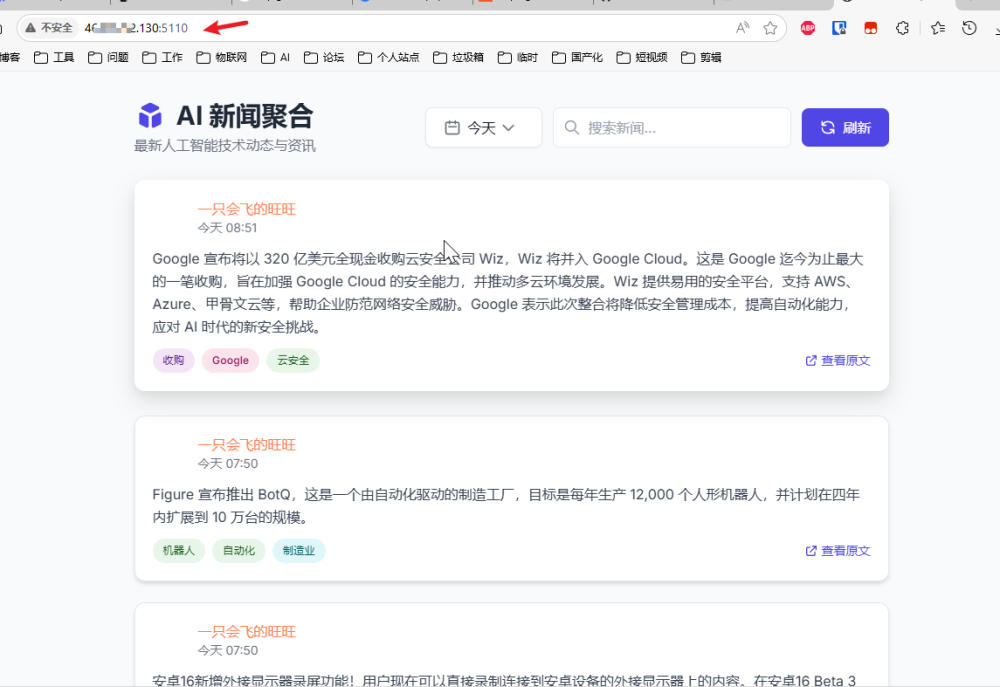Click the 今天 08:51 timestamp
Screen dimensions: 1000x687
coord(227,228)
